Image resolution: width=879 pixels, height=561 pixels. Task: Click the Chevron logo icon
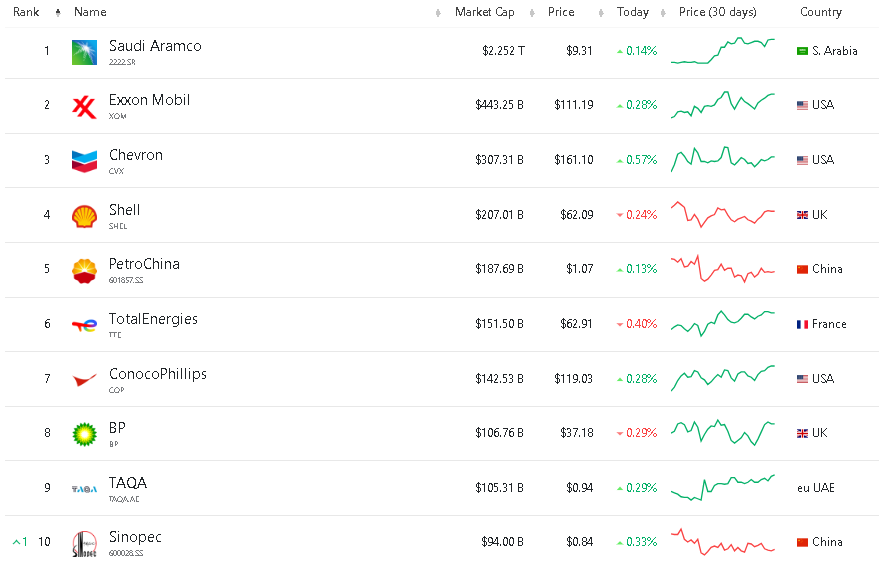pyautogui.click(x=84, y=160)
